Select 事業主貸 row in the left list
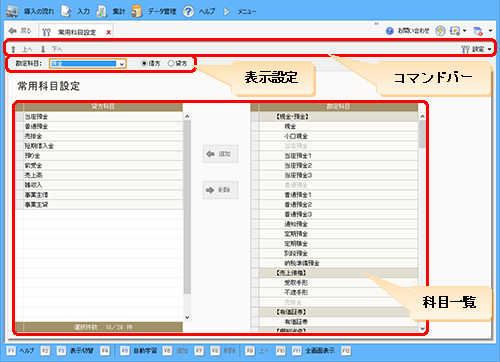Image resolution: width=500 pixels, height=362 pixels. coord(103,204)
